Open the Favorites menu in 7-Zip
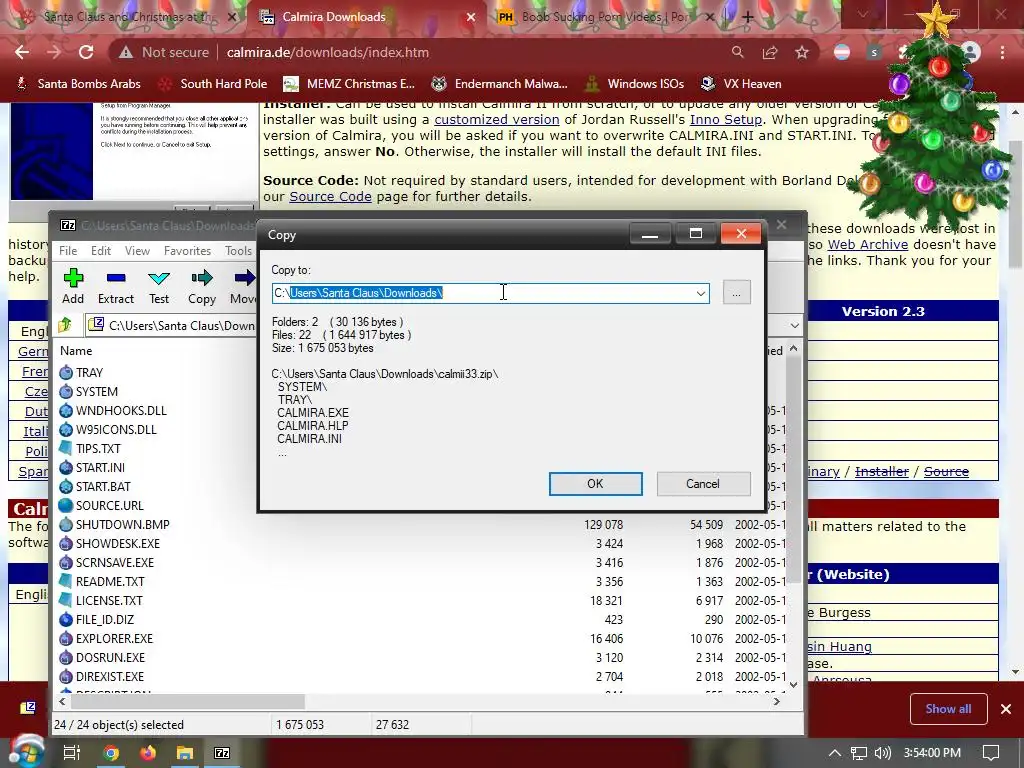The height and width of the screenshot is (768, 1024). point(187,251)
